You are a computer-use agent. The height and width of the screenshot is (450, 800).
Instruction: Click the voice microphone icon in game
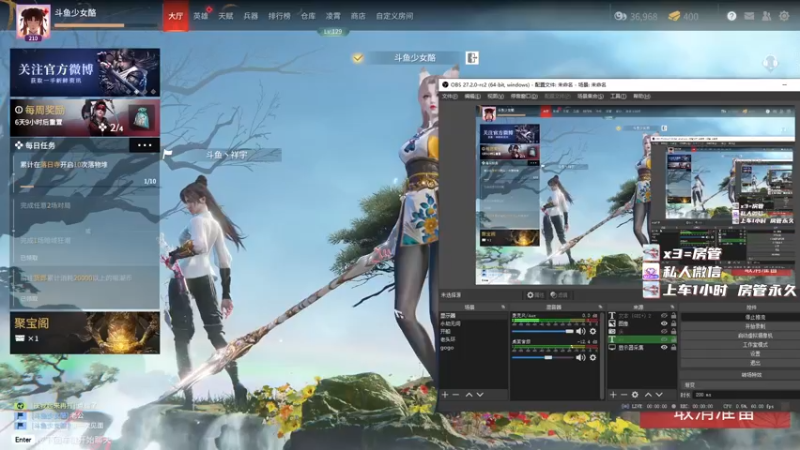(x=770, y=63)
